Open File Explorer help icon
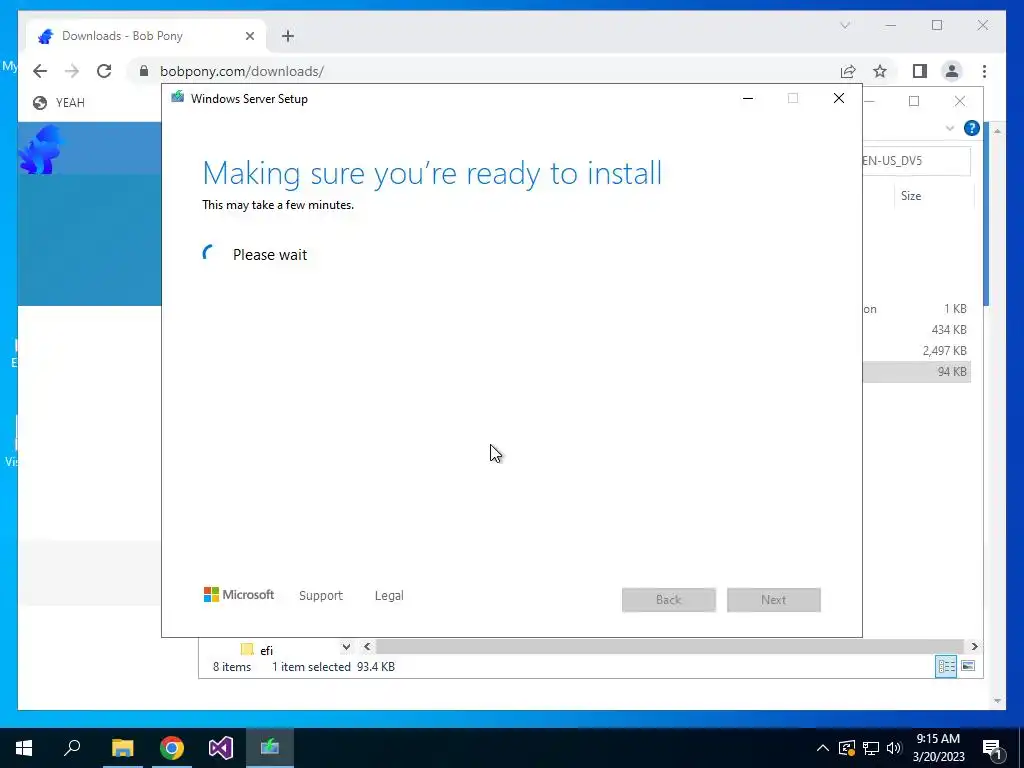This screenshot has height=768, width=1024. [x=972, y=128]
